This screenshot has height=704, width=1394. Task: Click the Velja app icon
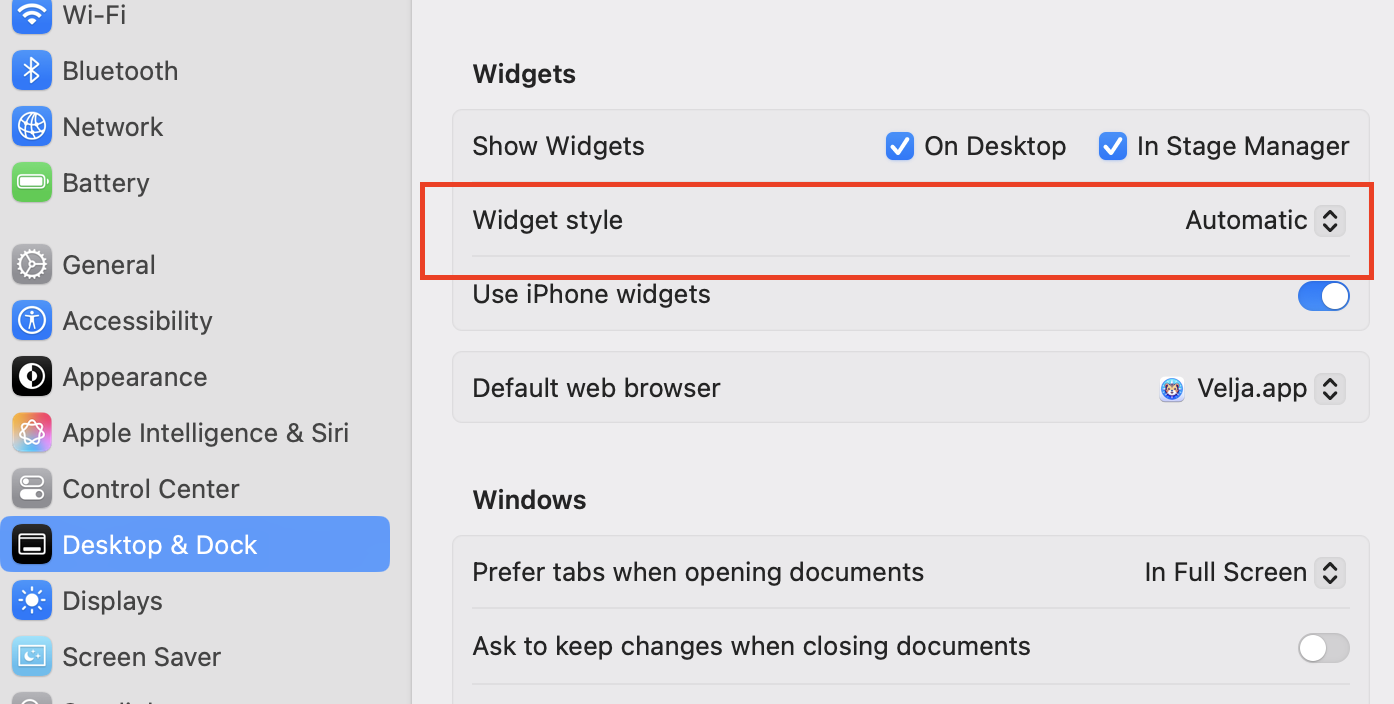point(1172,388)
